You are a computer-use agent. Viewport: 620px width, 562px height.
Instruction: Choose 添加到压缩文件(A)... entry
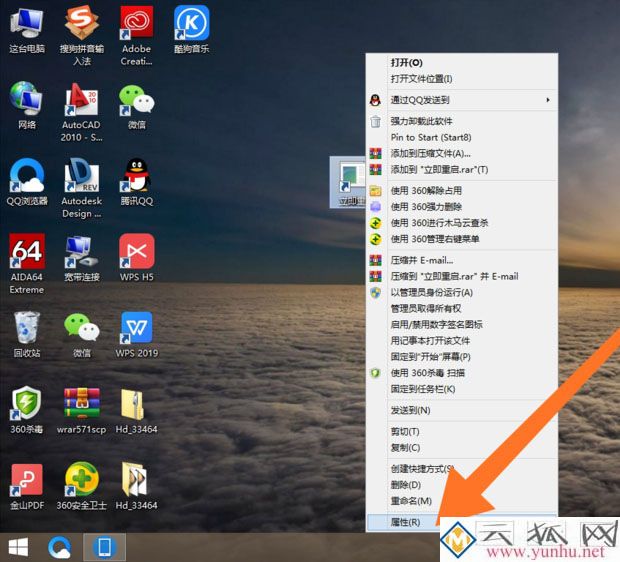click(x=462, y=153)
